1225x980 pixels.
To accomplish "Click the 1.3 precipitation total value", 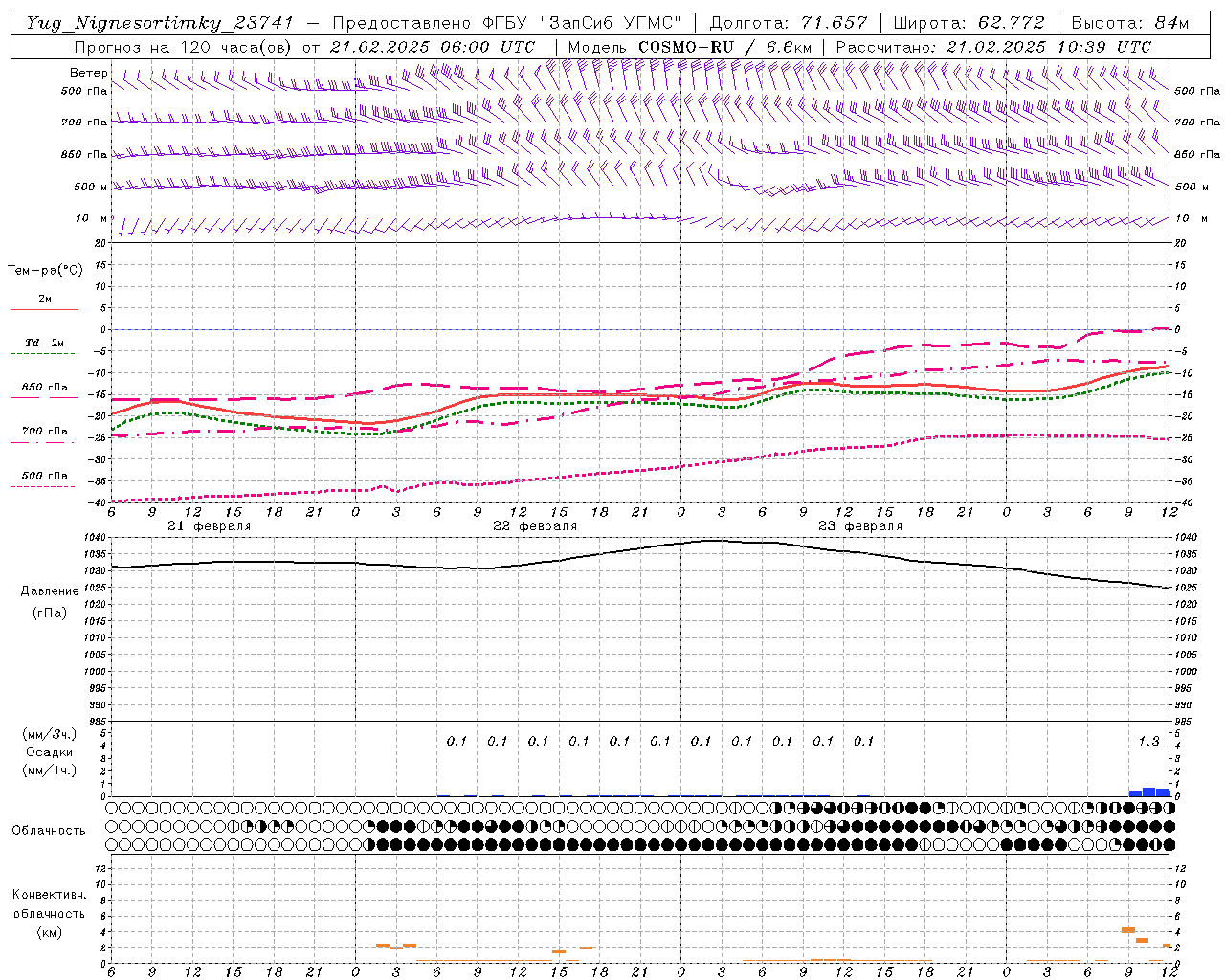I will 1148,741.
